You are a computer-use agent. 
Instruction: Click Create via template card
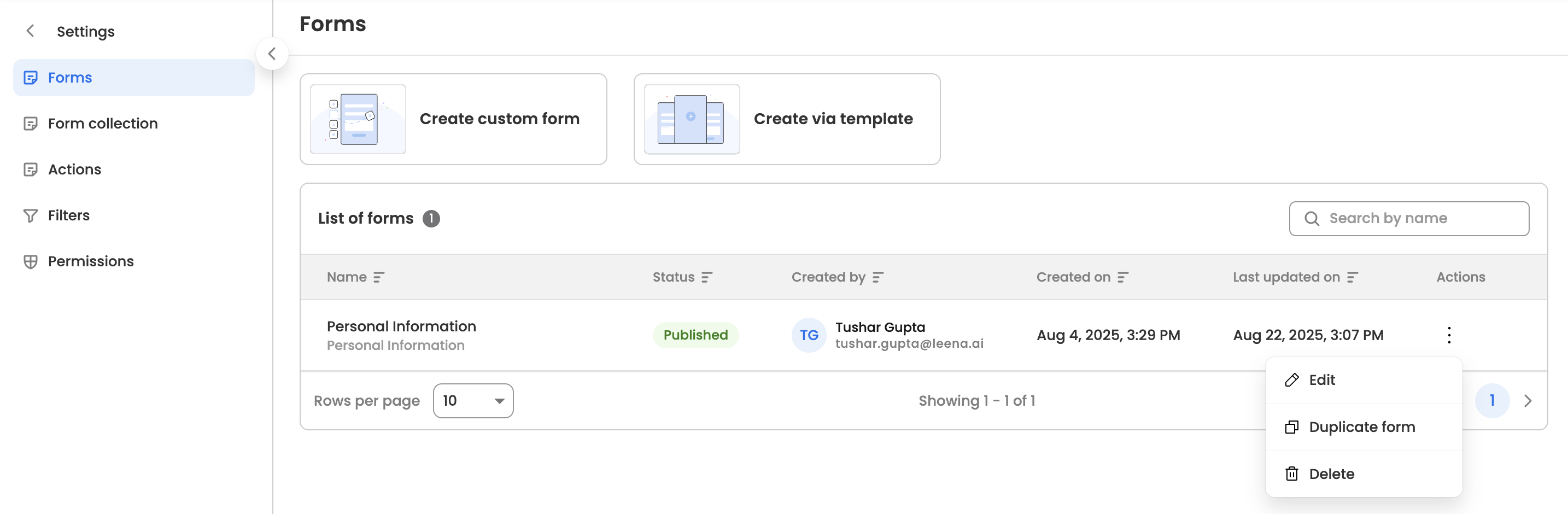coord(786,119)
